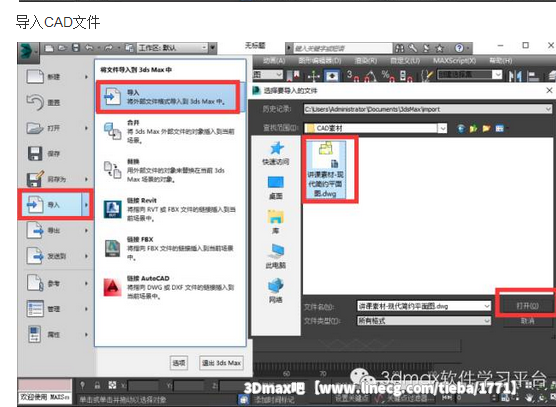Viewport: 556px width, 407px height.
Task: Select 打开 in the application menu
Action: [x=56, y=128]
